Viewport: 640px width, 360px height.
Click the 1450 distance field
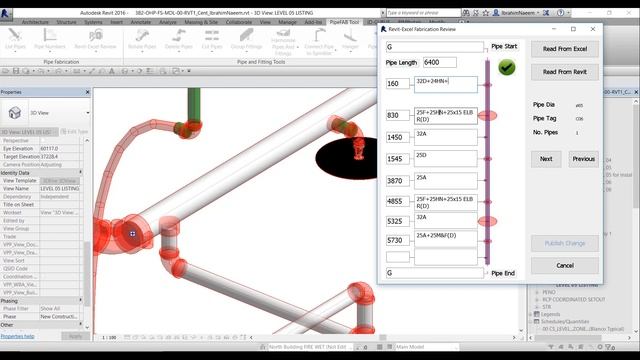[398, 138]
